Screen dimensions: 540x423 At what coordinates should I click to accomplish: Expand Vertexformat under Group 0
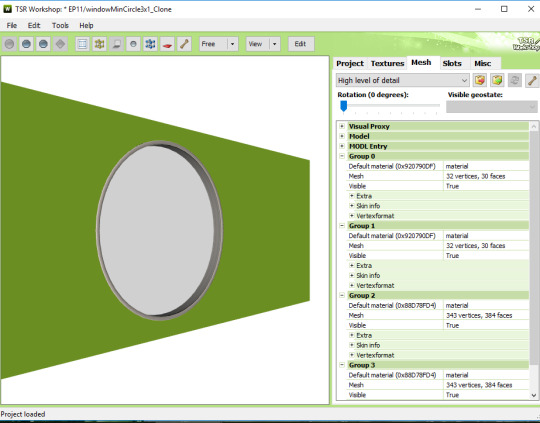(x=352, y=216)
